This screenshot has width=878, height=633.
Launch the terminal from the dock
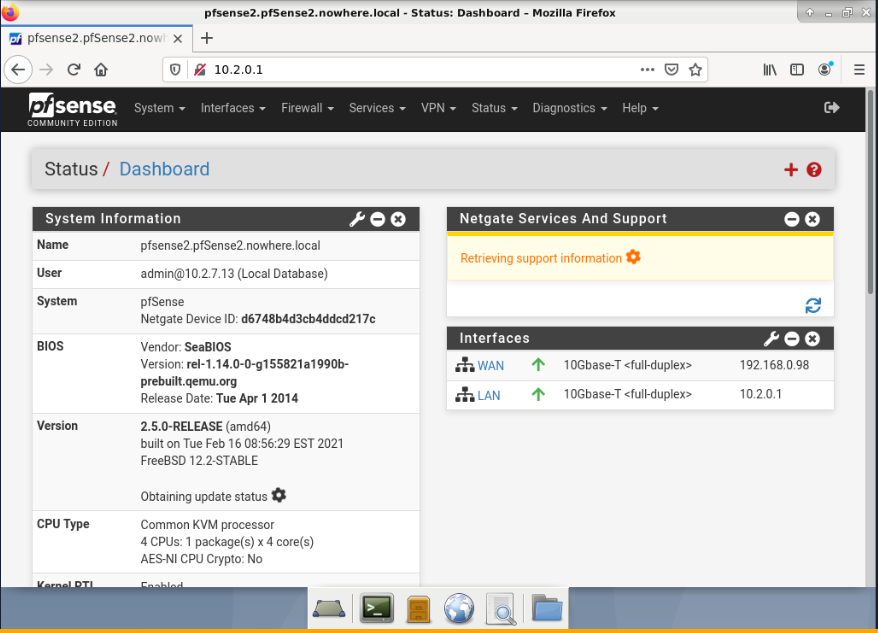[376, 607]
